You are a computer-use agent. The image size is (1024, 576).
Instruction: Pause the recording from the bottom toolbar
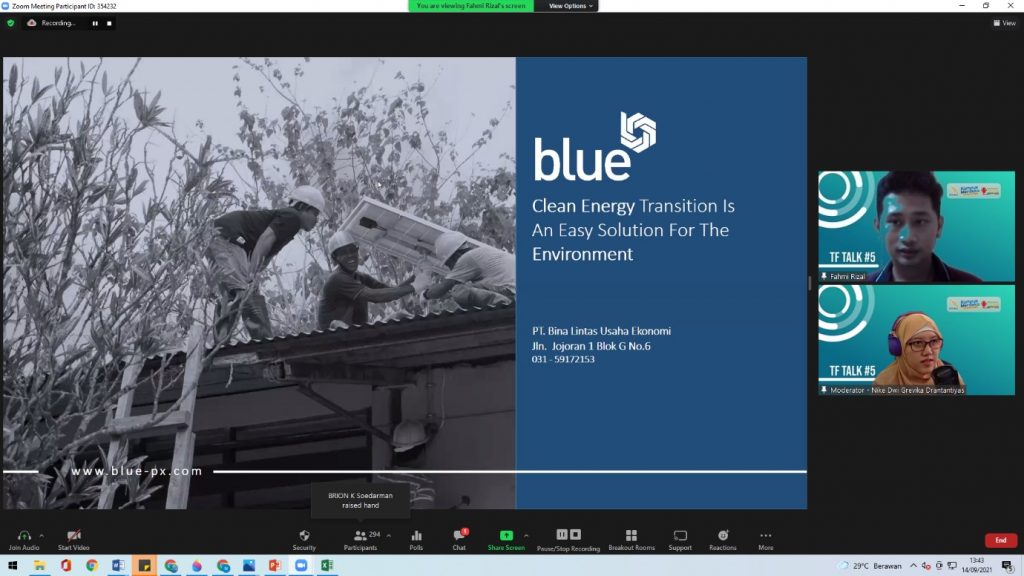coord(562,534)
